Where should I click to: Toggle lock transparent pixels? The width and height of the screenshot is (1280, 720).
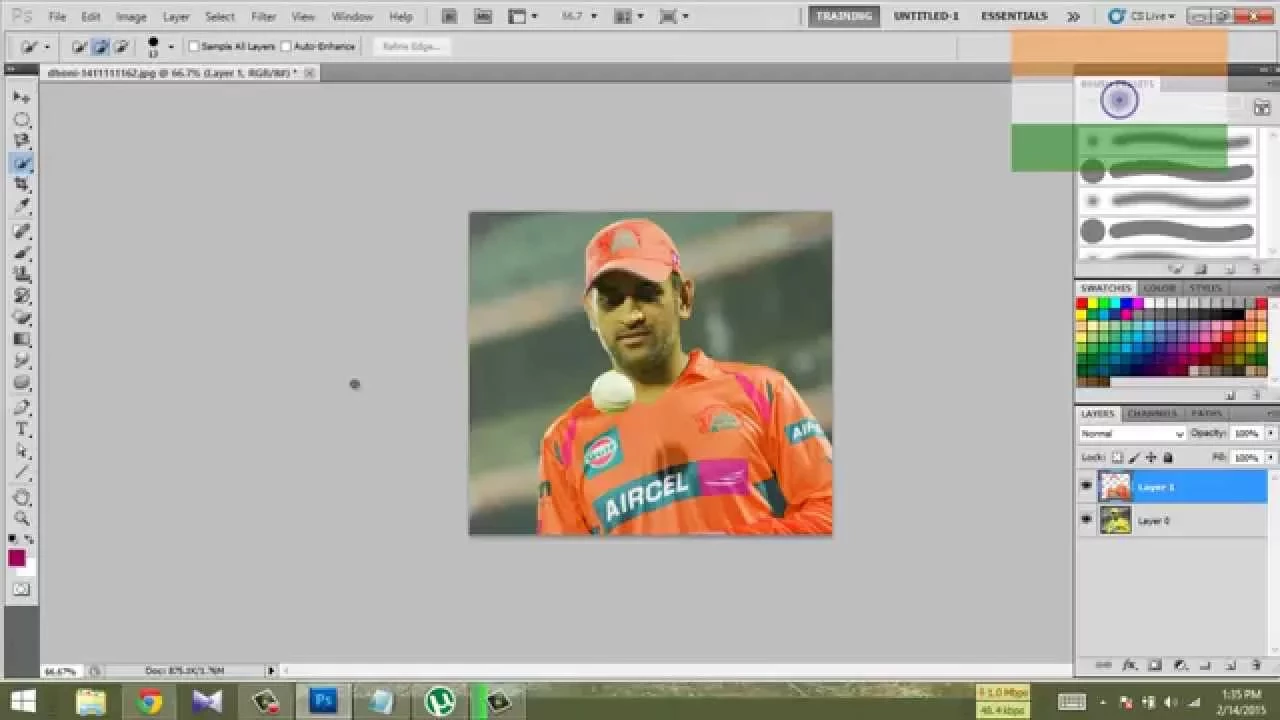click(x=1118, y=457)
